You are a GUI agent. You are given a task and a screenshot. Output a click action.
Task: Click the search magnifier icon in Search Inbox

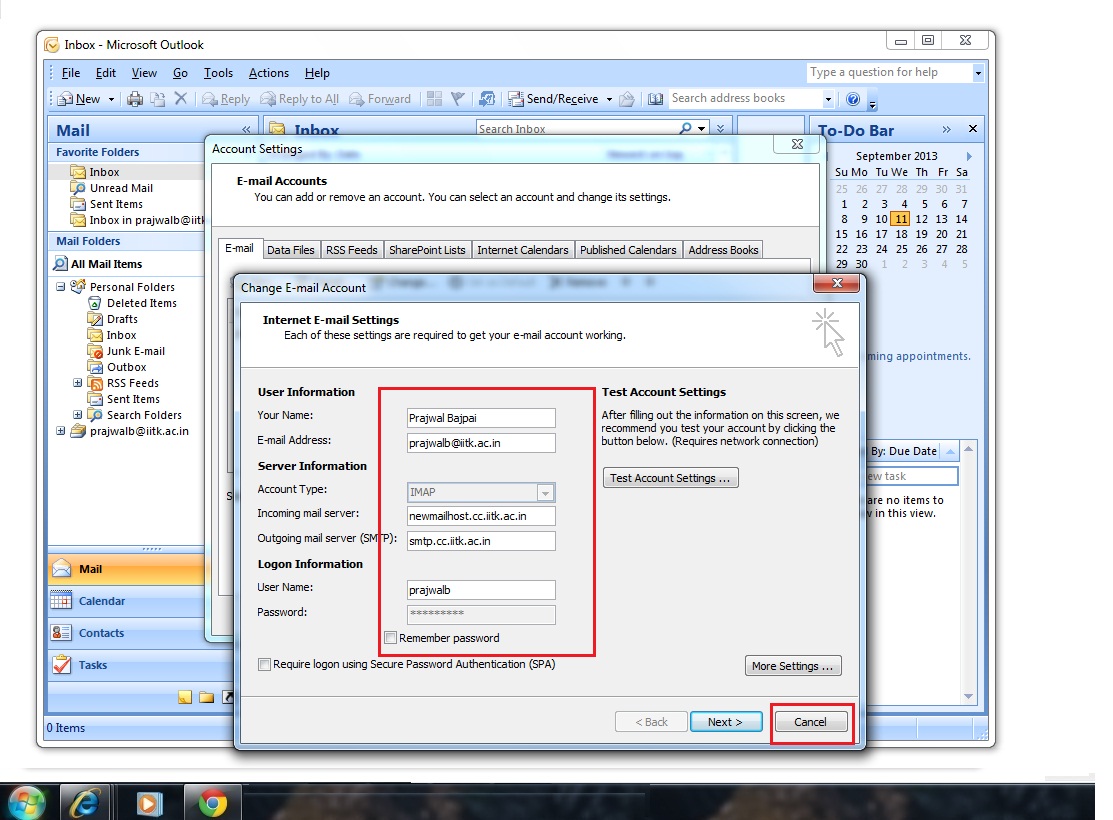click(x=686, y=129)
